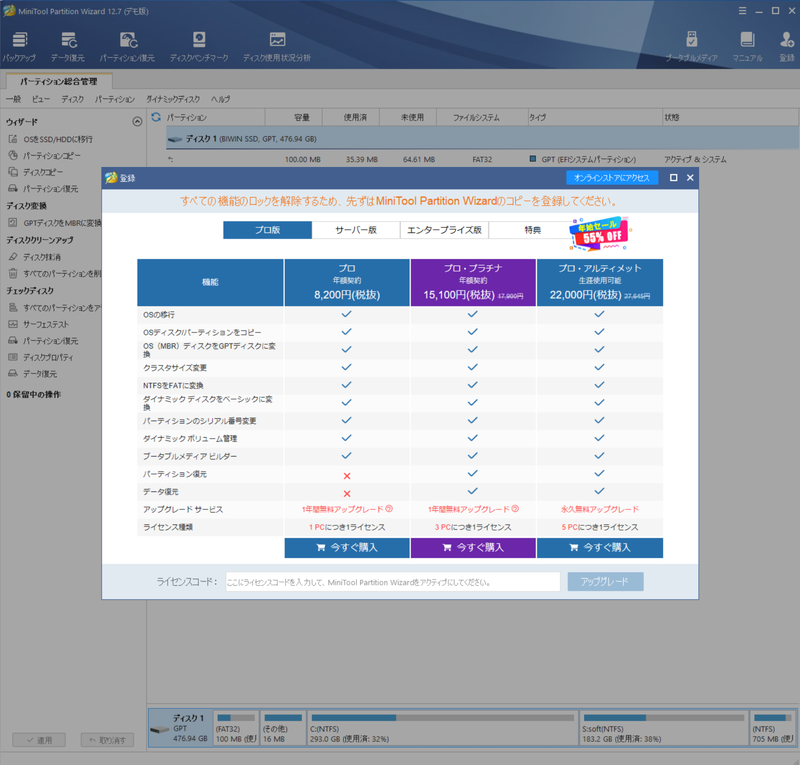Open the 特典 tab in the dialog
The height and width of the screenshot is (765, 800).
click(533, 230)
